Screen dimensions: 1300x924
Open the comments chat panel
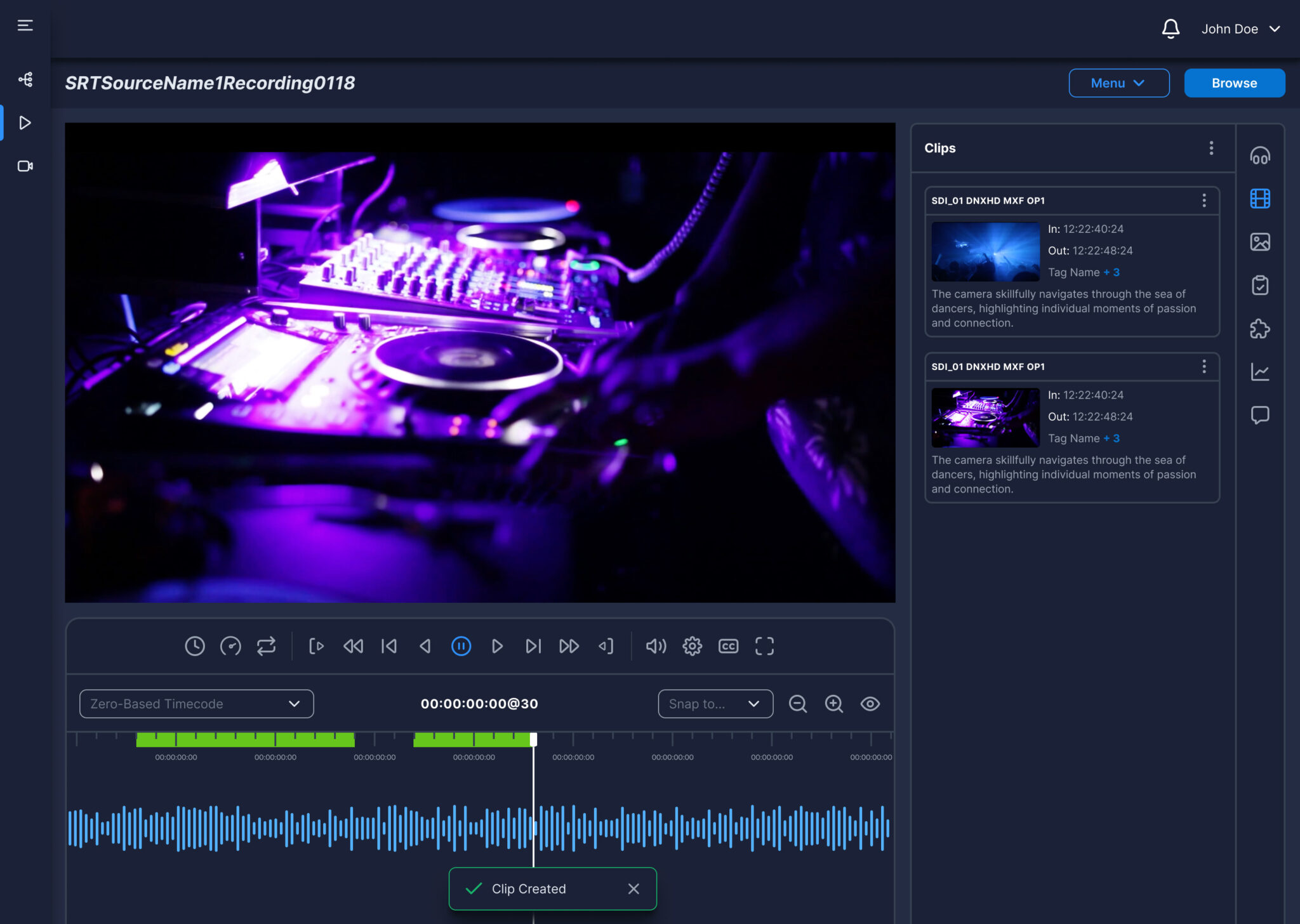(1261, 416)
